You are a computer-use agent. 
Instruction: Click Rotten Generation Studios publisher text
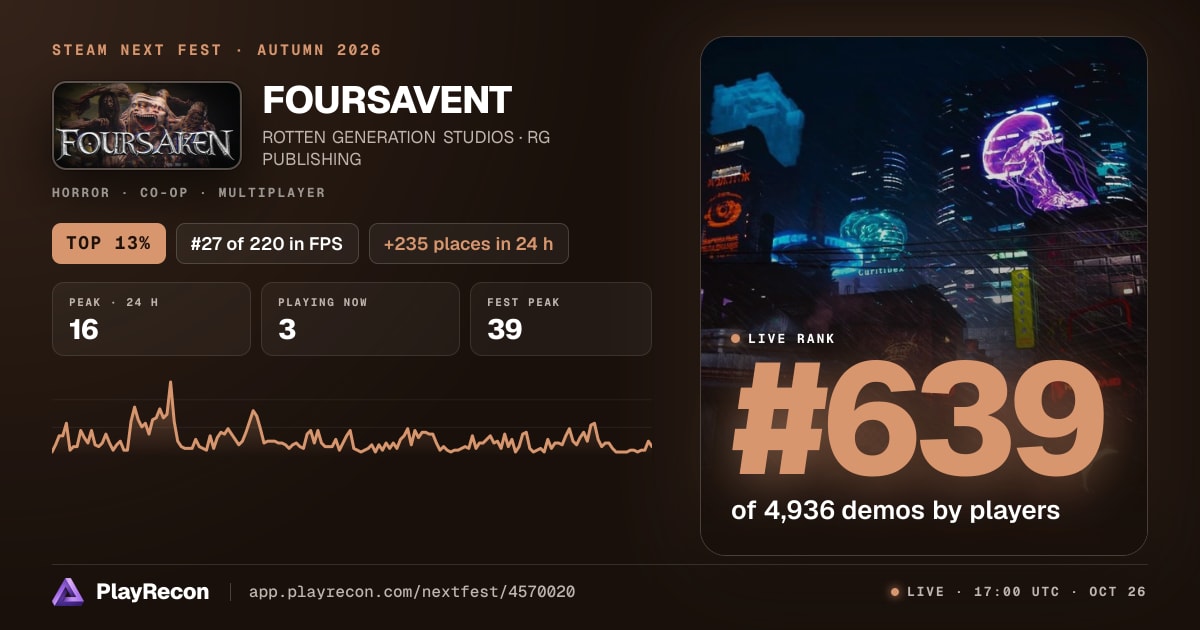point(405,148)
